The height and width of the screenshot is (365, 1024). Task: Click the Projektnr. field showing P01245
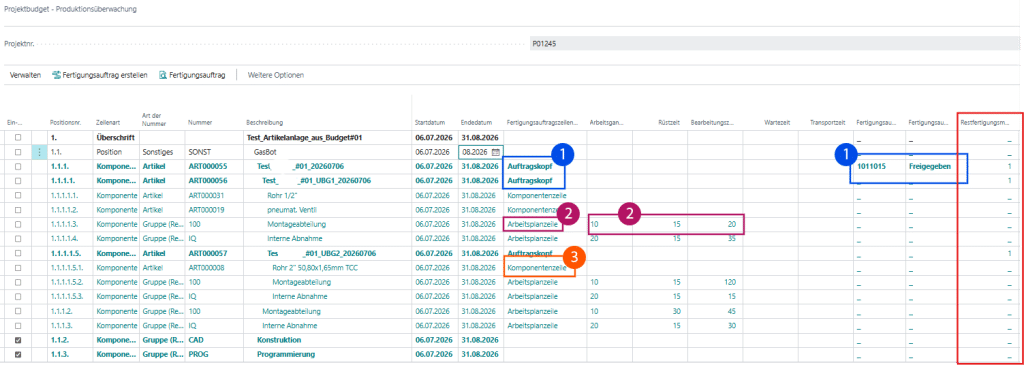[x=774, y=45]
